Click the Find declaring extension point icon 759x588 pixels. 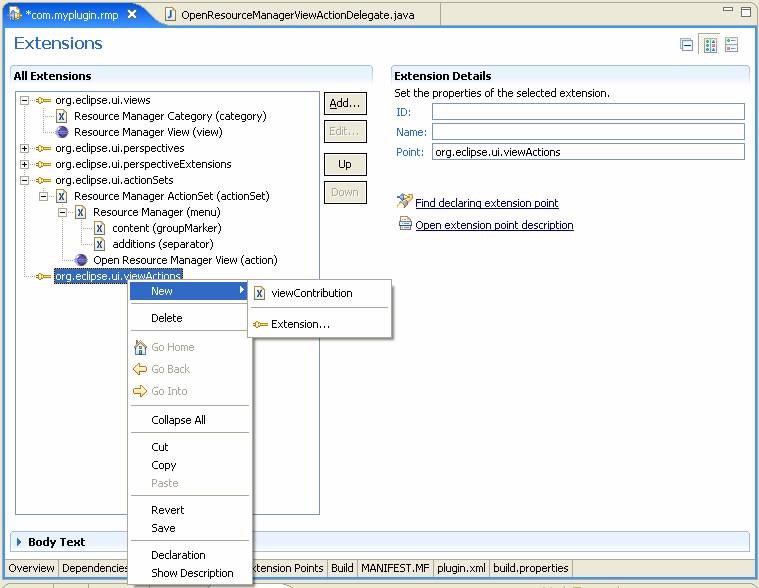[404, 201]
